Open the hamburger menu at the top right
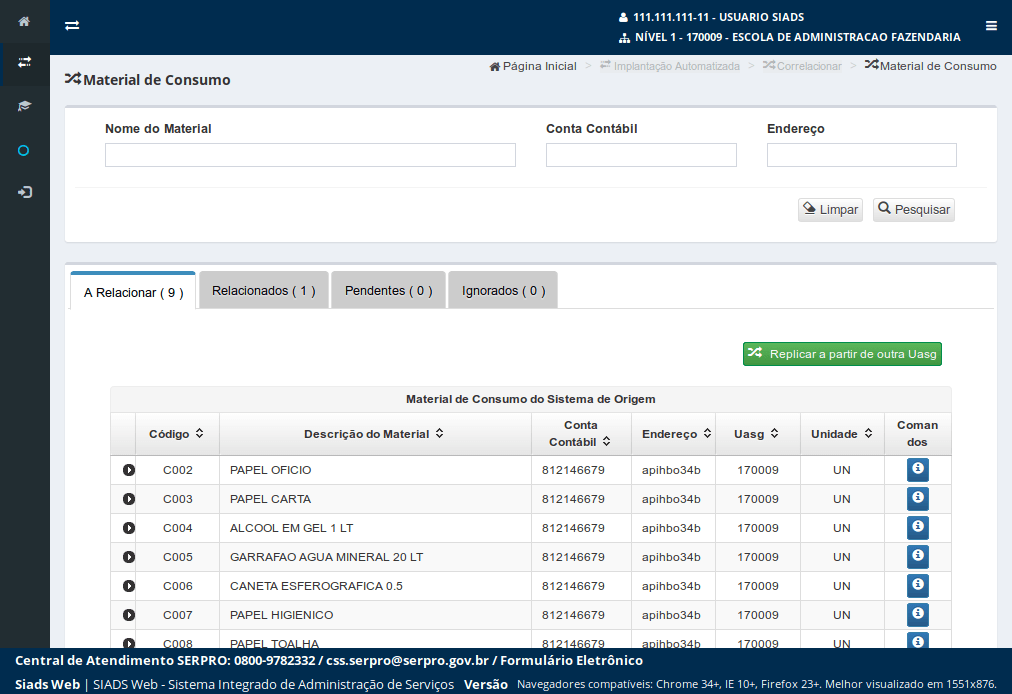1012x694 pixels. click(x=991, y=26)
